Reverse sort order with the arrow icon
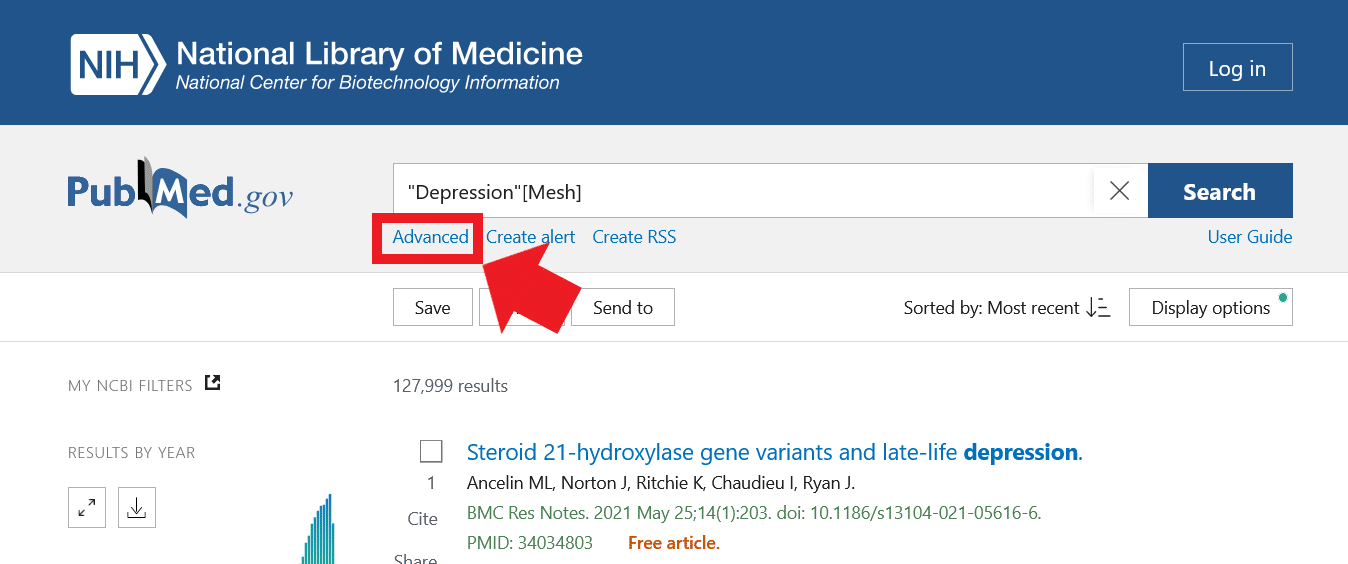Viewport: 1348px width, 564px height. [x=1098, y=308]
